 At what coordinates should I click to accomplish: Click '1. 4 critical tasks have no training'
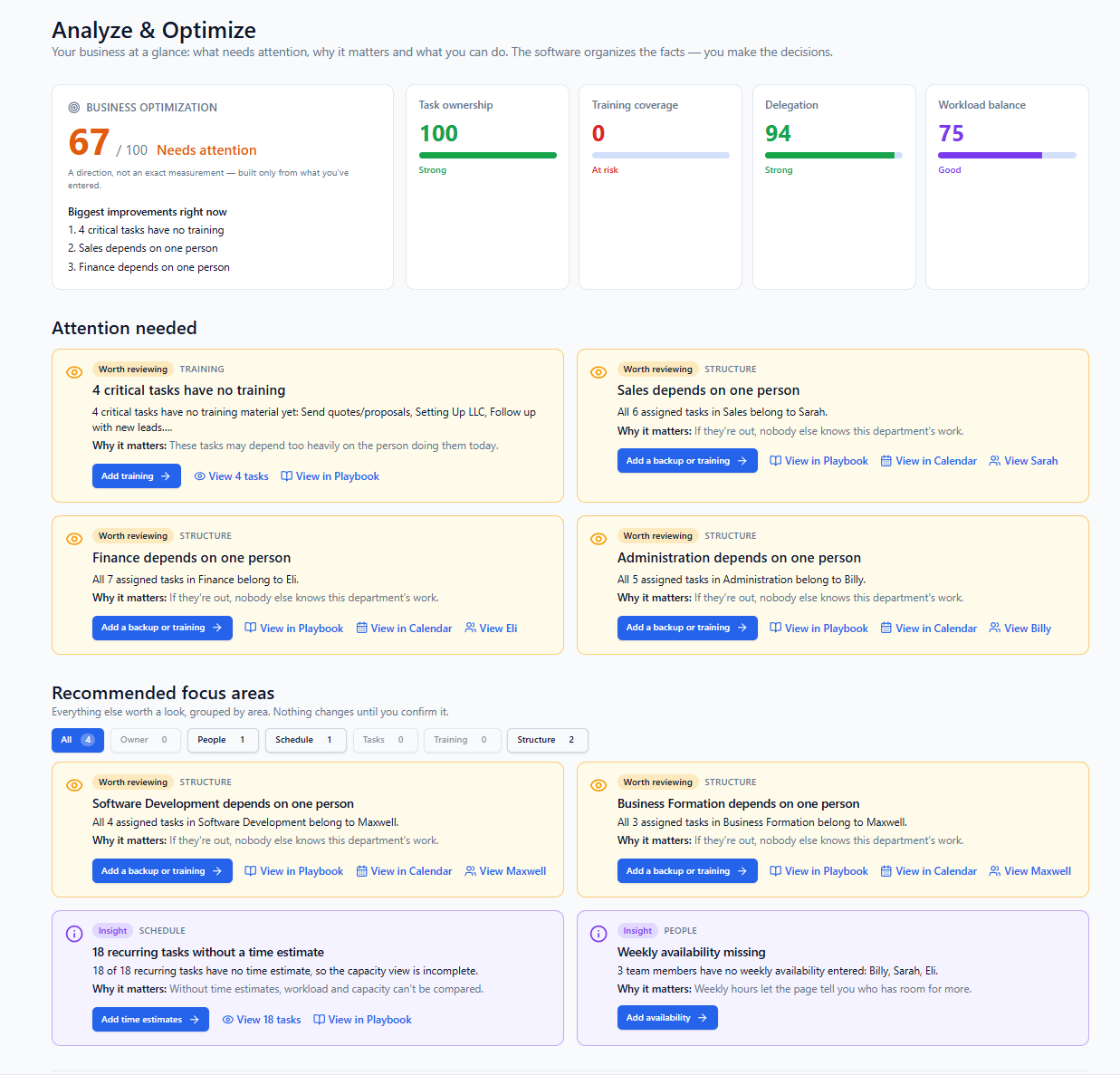[x=146, y=230]
